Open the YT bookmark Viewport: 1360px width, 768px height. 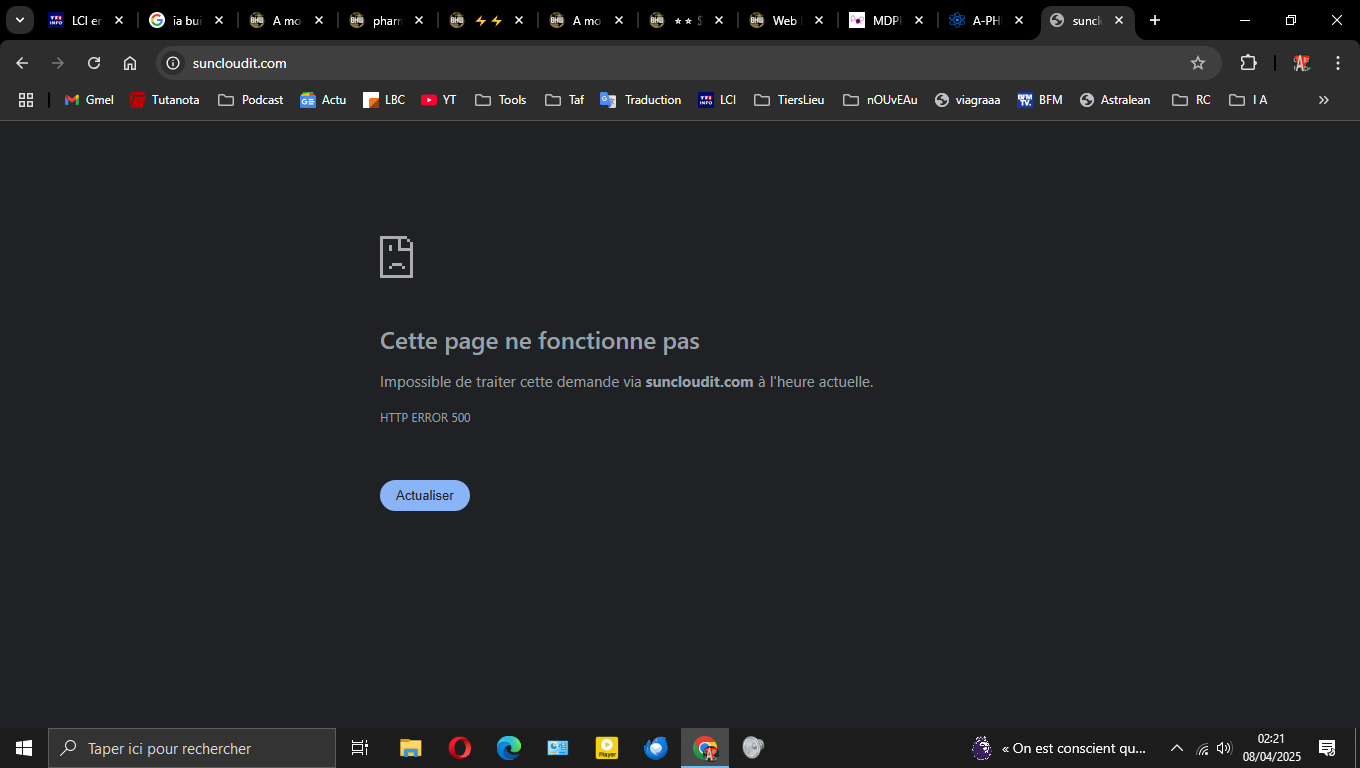click(439, 100)
